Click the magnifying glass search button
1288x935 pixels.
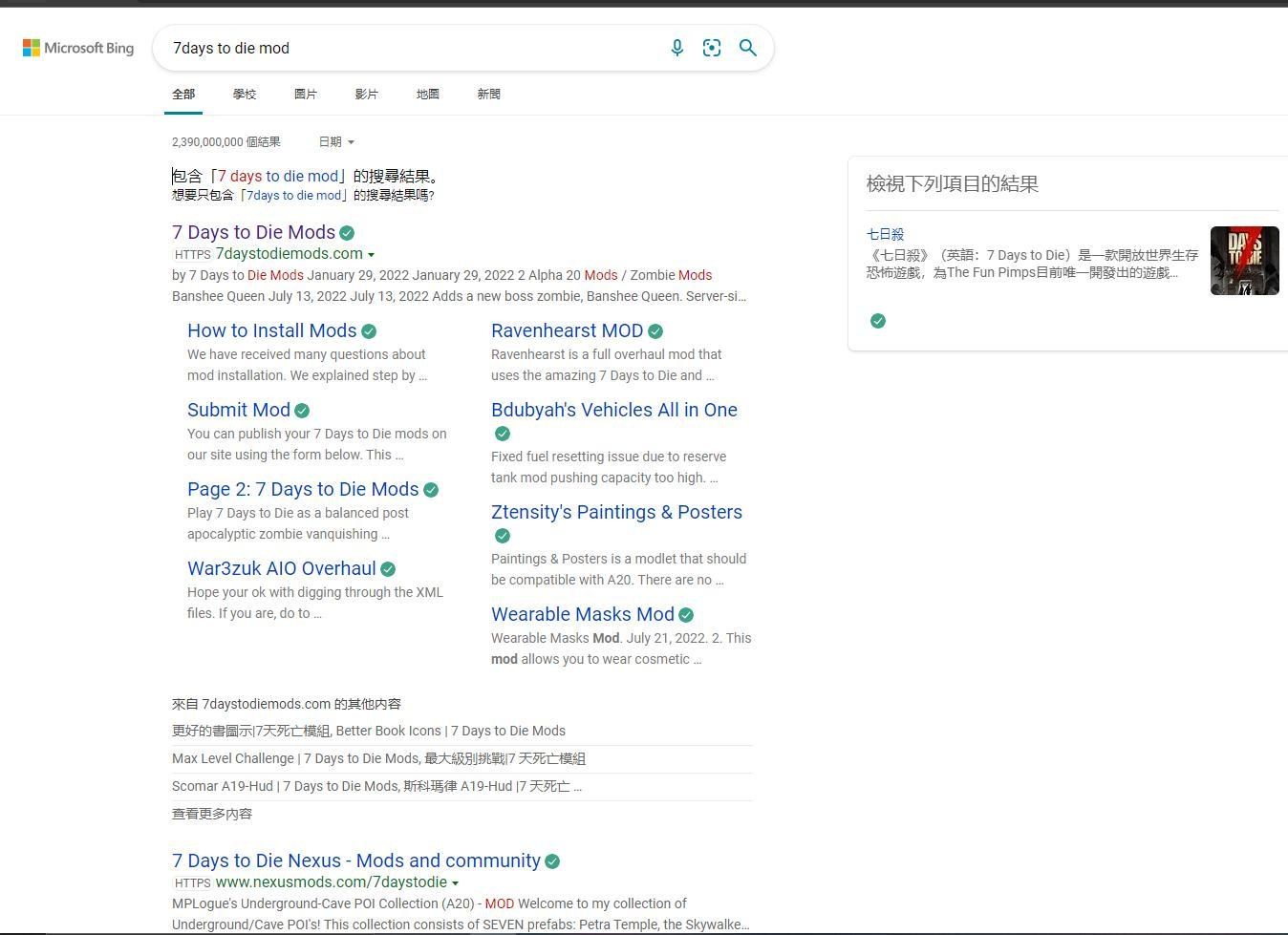[748, 48]
